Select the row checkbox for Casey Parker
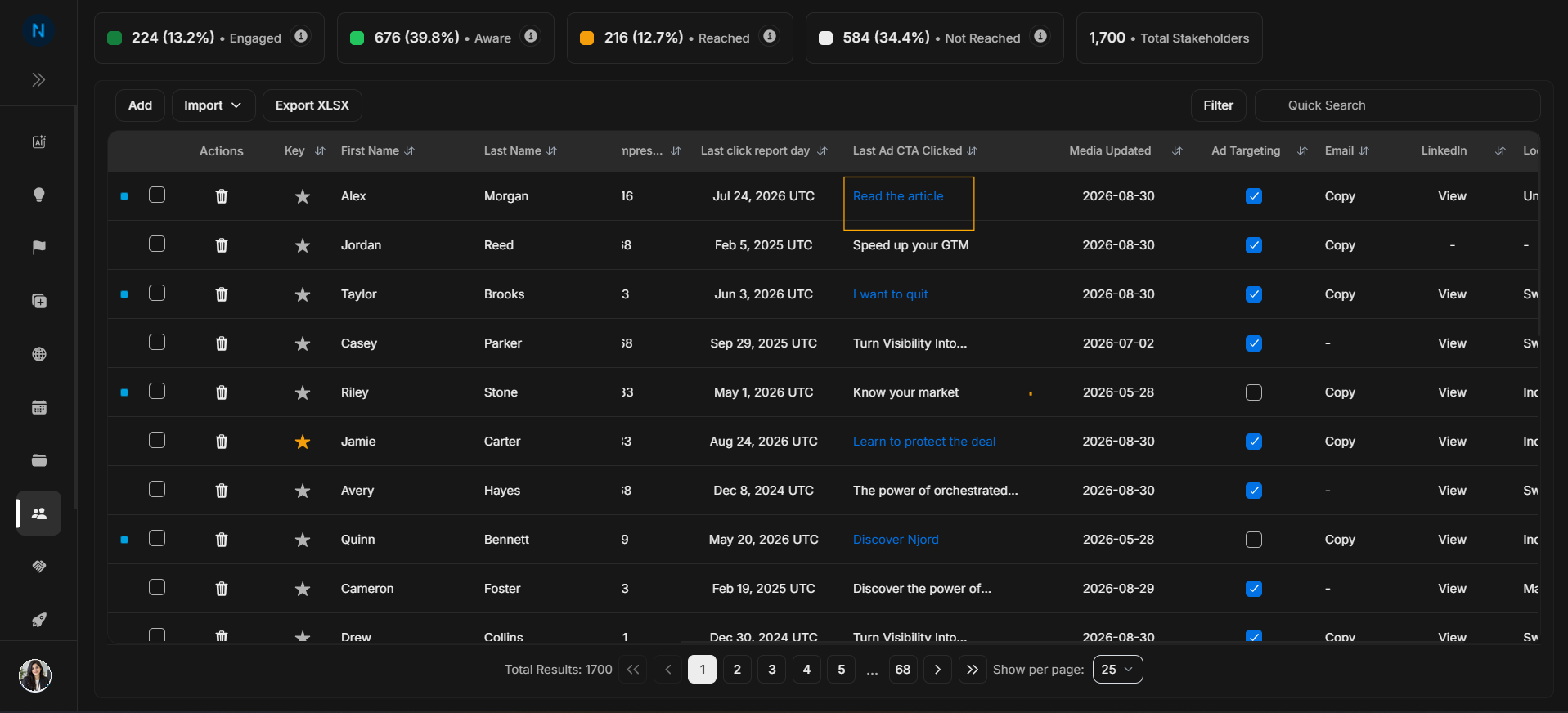This screenshot has width=1568, height=713. (157, 342)
